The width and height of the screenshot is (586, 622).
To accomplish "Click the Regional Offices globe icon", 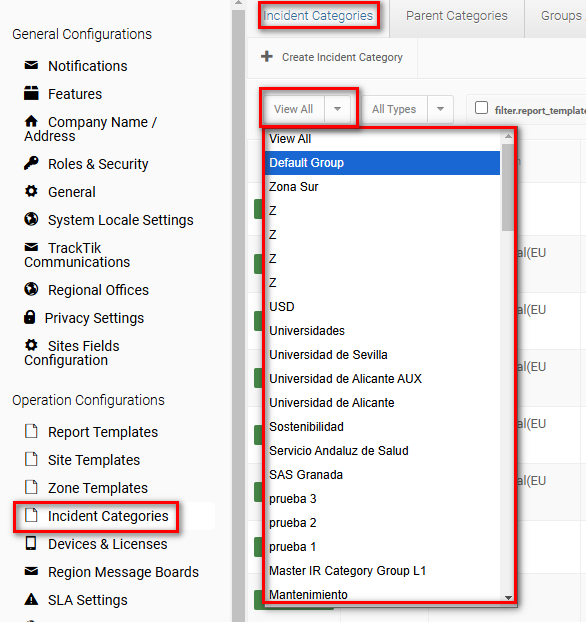I will click(31, 289).
